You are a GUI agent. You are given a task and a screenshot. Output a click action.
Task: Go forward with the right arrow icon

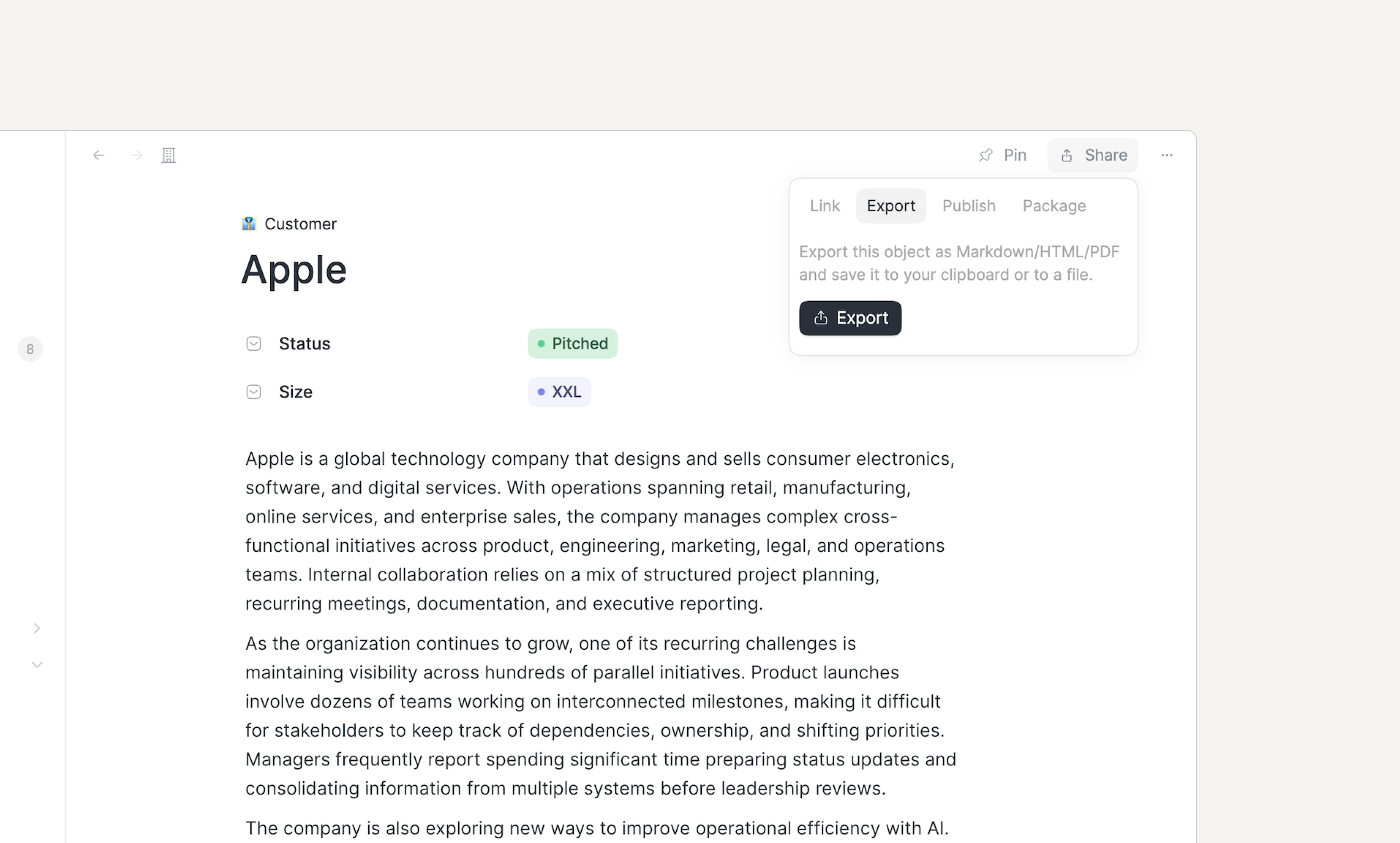136,155
